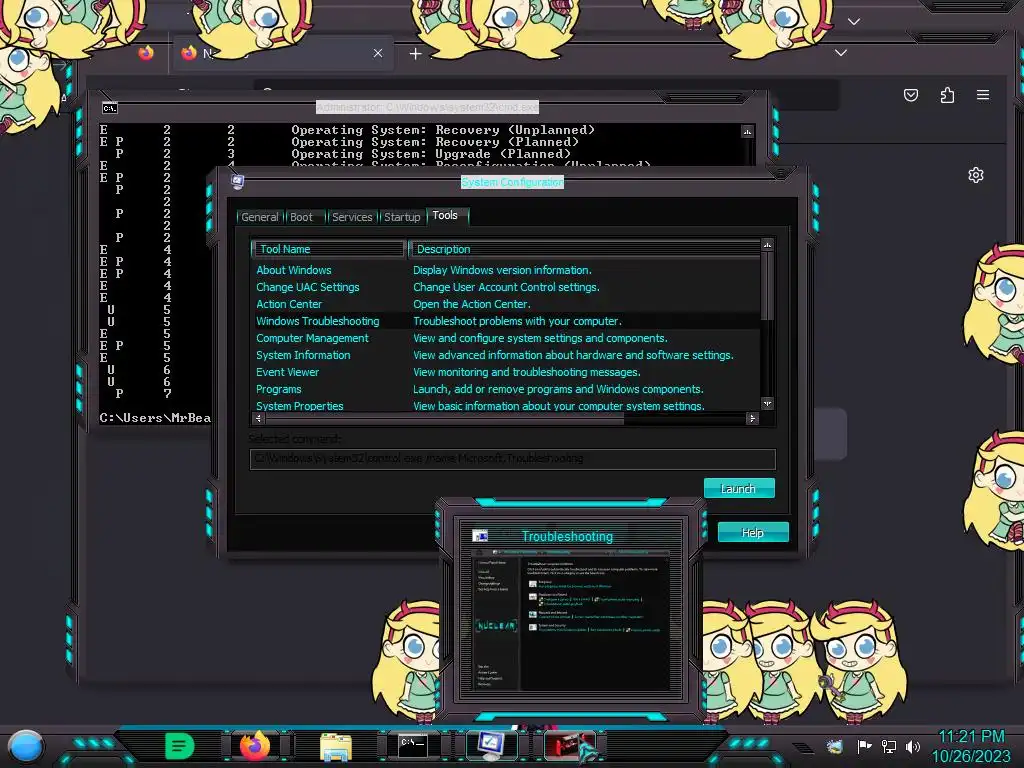The height and width of the screenshot is (768, 1024).
Task: Click the tools list horizontal scrollbar thumb
Action: (444, 419)
